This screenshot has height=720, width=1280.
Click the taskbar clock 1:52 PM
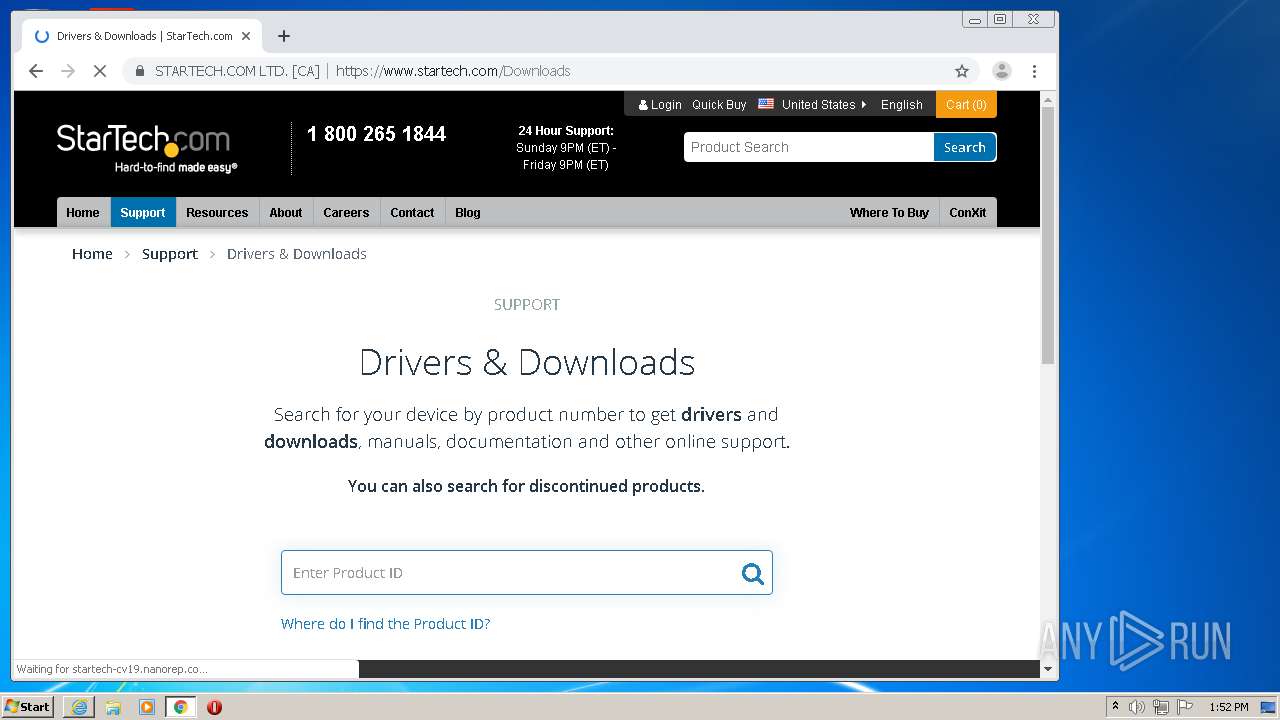[1229, 707]
